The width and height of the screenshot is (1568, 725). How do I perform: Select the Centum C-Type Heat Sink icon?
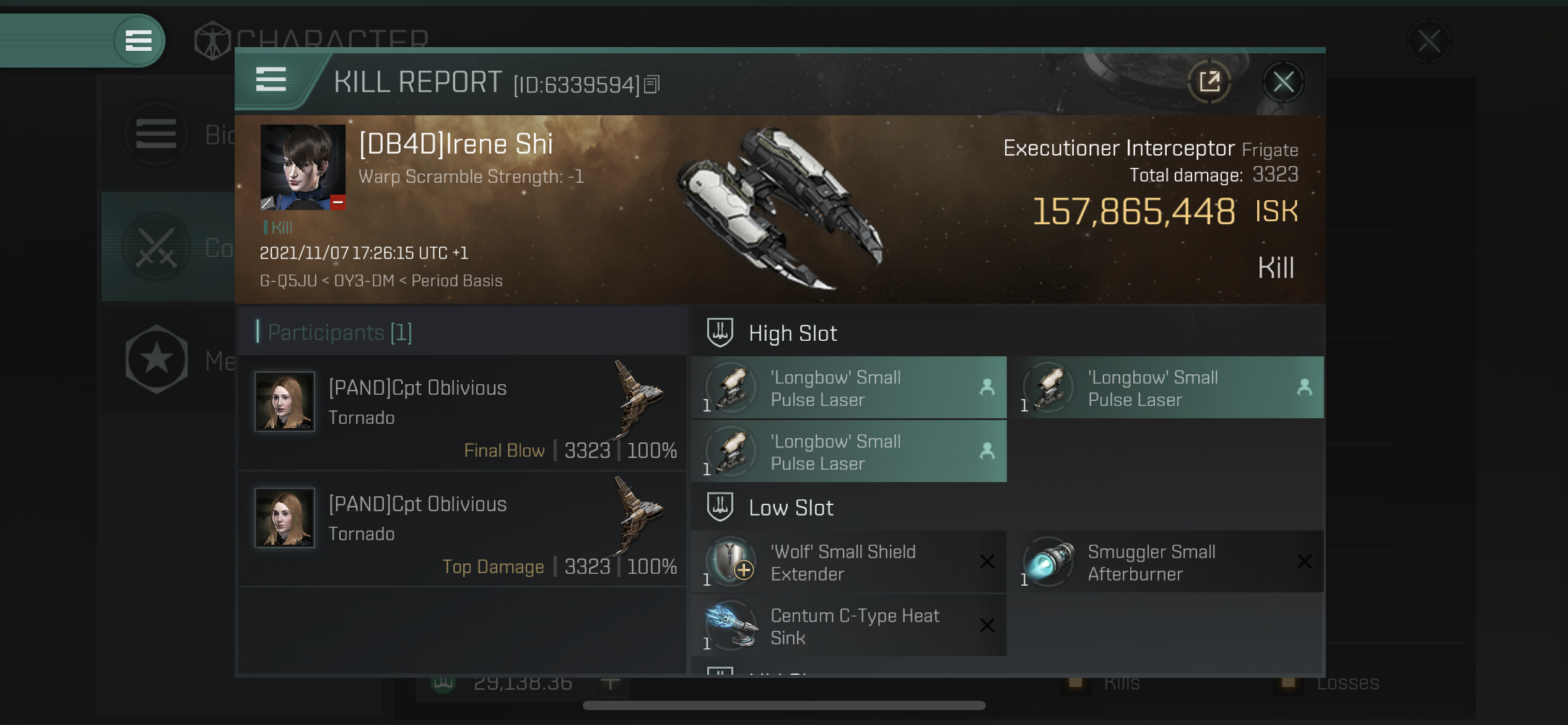click(731, 625)
